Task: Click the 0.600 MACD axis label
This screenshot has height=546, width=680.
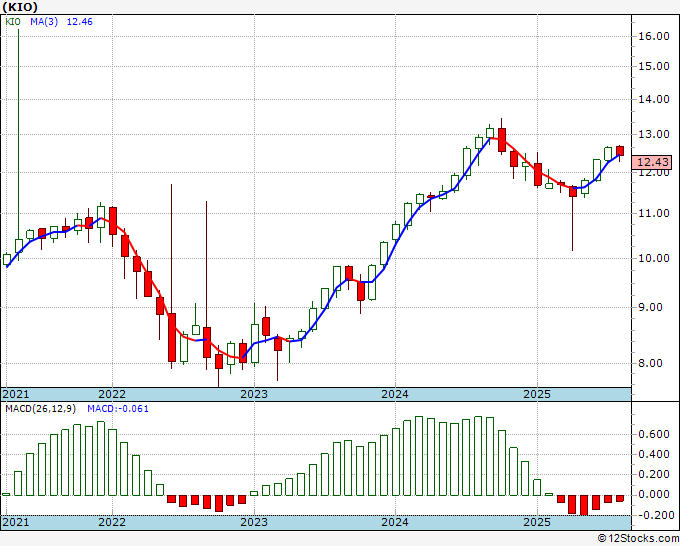Action: pos(654,435)
